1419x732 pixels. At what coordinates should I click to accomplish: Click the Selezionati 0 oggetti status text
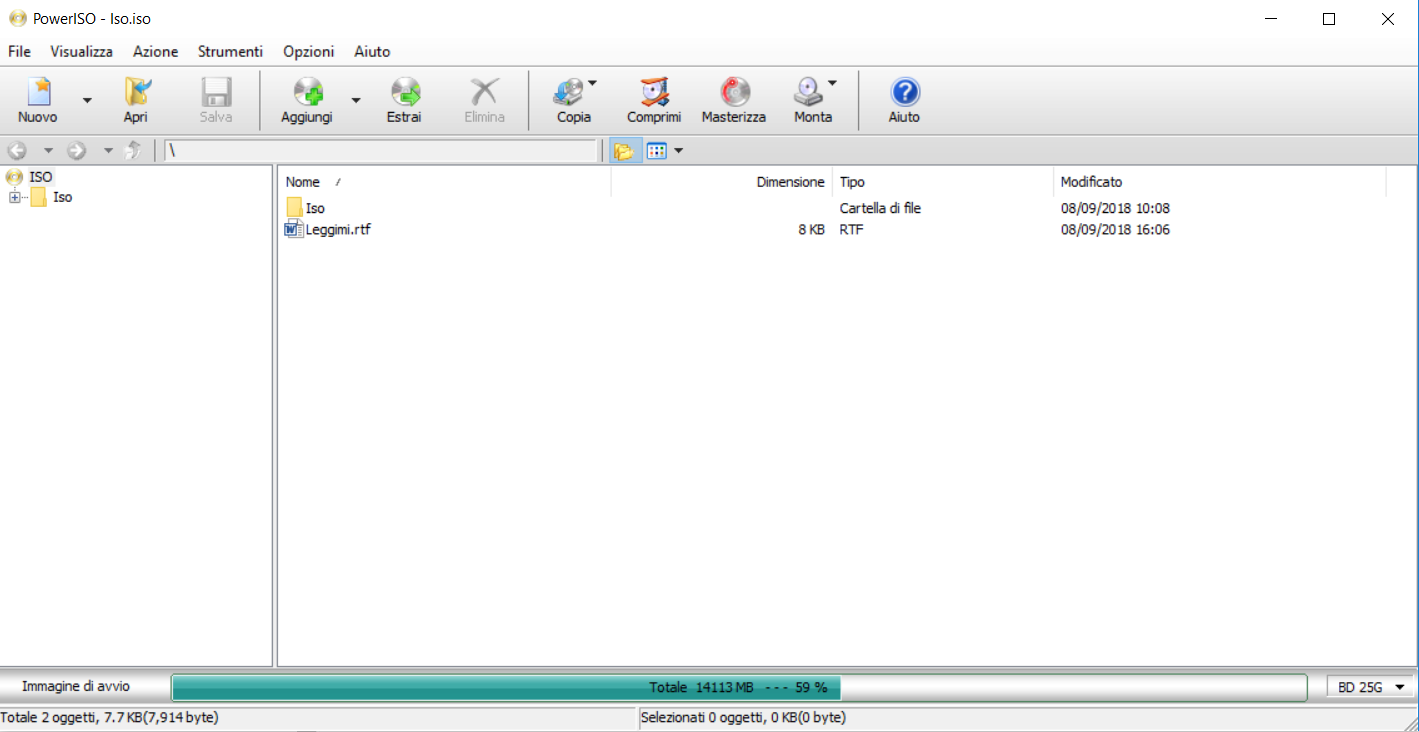(x=743, y=717)
